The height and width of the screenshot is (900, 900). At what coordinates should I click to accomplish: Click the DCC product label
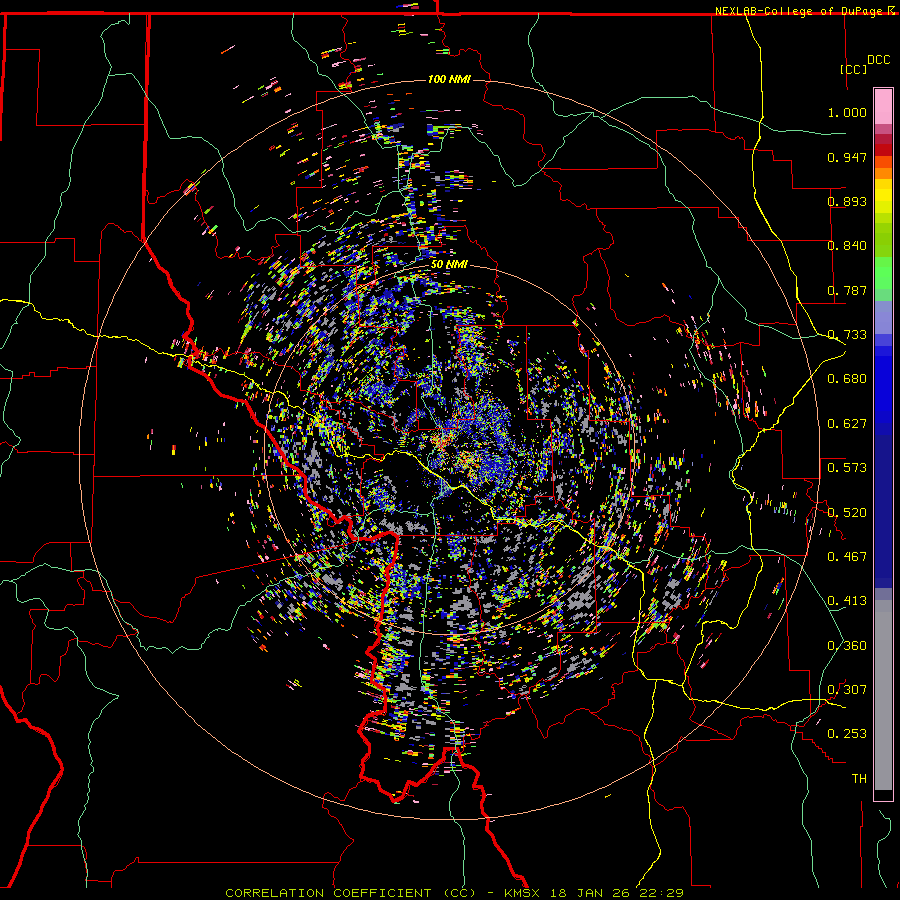click(878, 60)
